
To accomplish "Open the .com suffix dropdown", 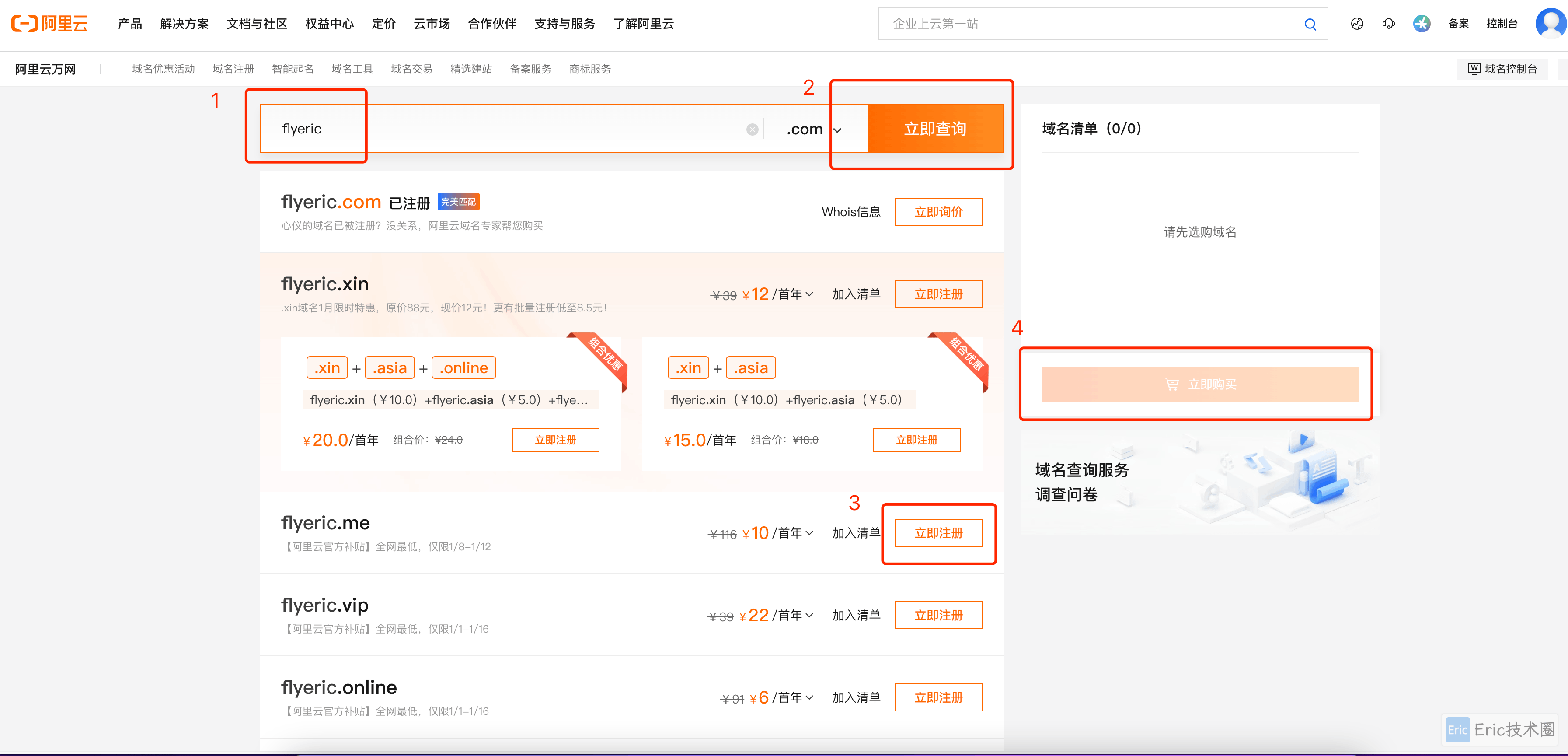I will pyautogui.click(x=815, y=129).
